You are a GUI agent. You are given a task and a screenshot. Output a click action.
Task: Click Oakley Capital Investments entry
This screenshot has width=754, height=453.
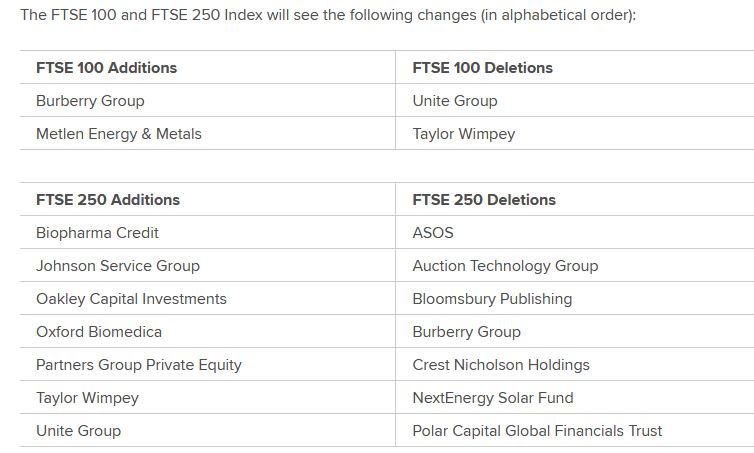(x=131, y=299)
